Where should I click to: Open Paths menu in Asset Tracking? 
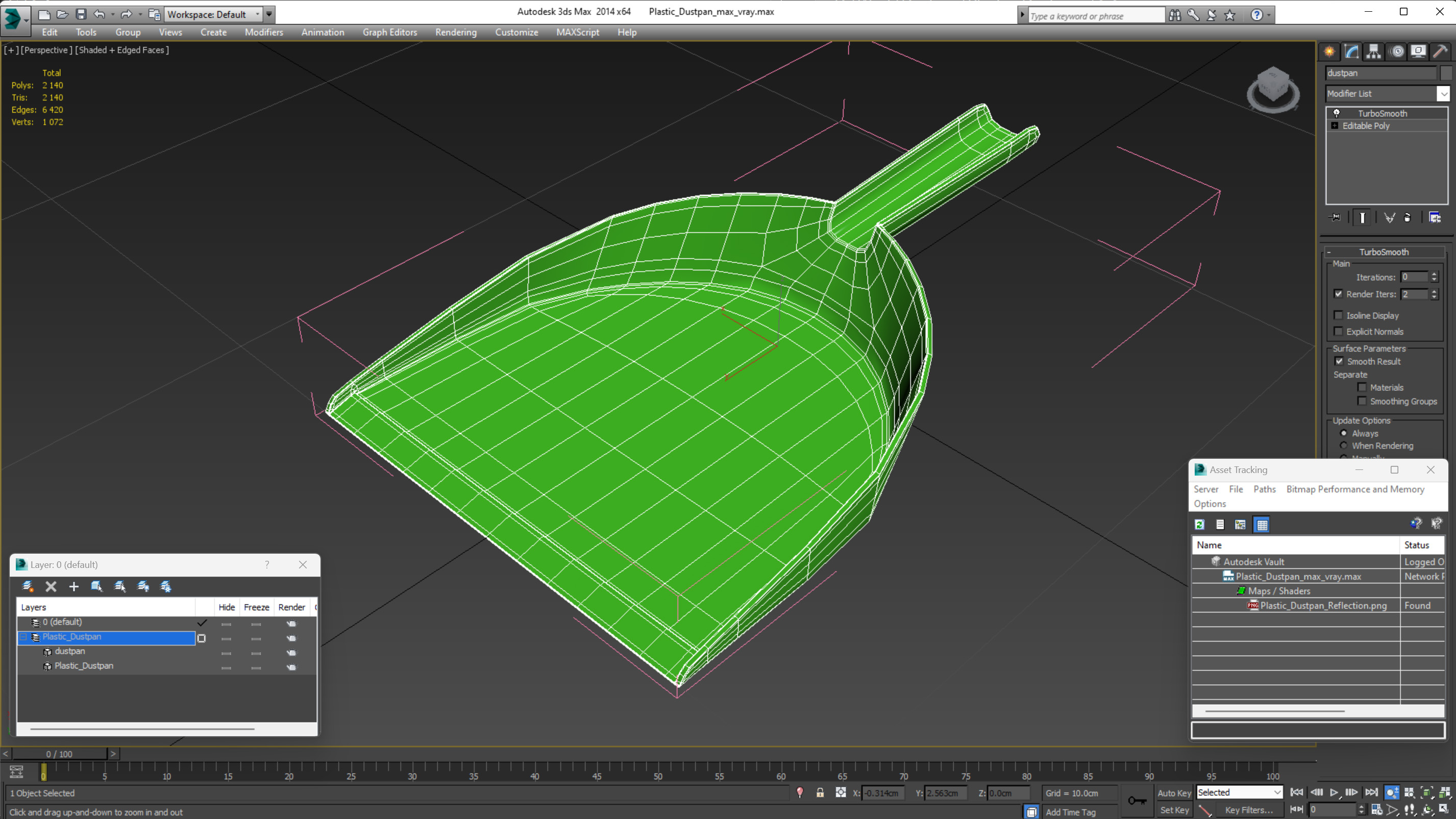tap(1265, 489)
